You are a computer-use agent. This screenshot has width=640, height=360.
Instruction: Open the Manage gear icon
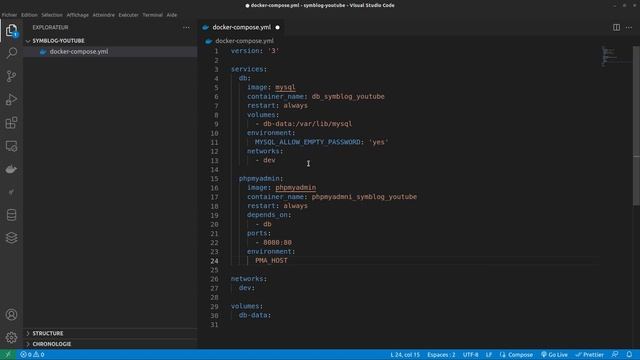coord(11,337)
